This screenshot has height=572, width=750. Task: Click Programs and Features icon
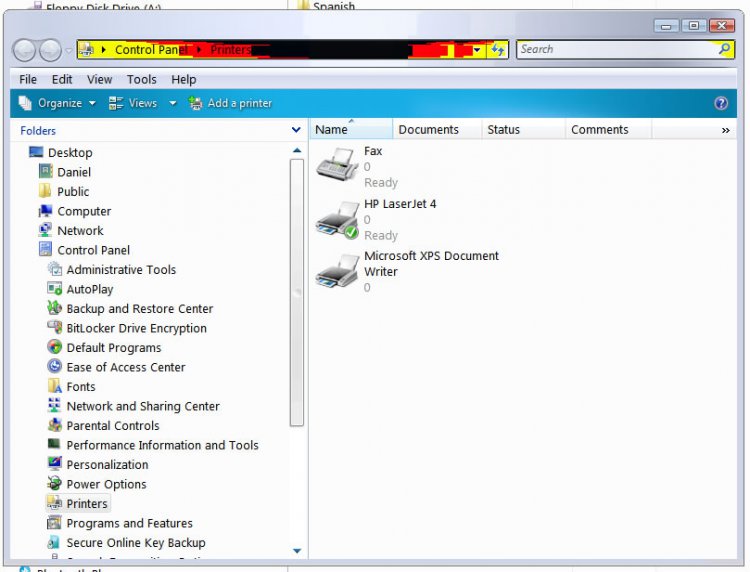tap(55, 522)
